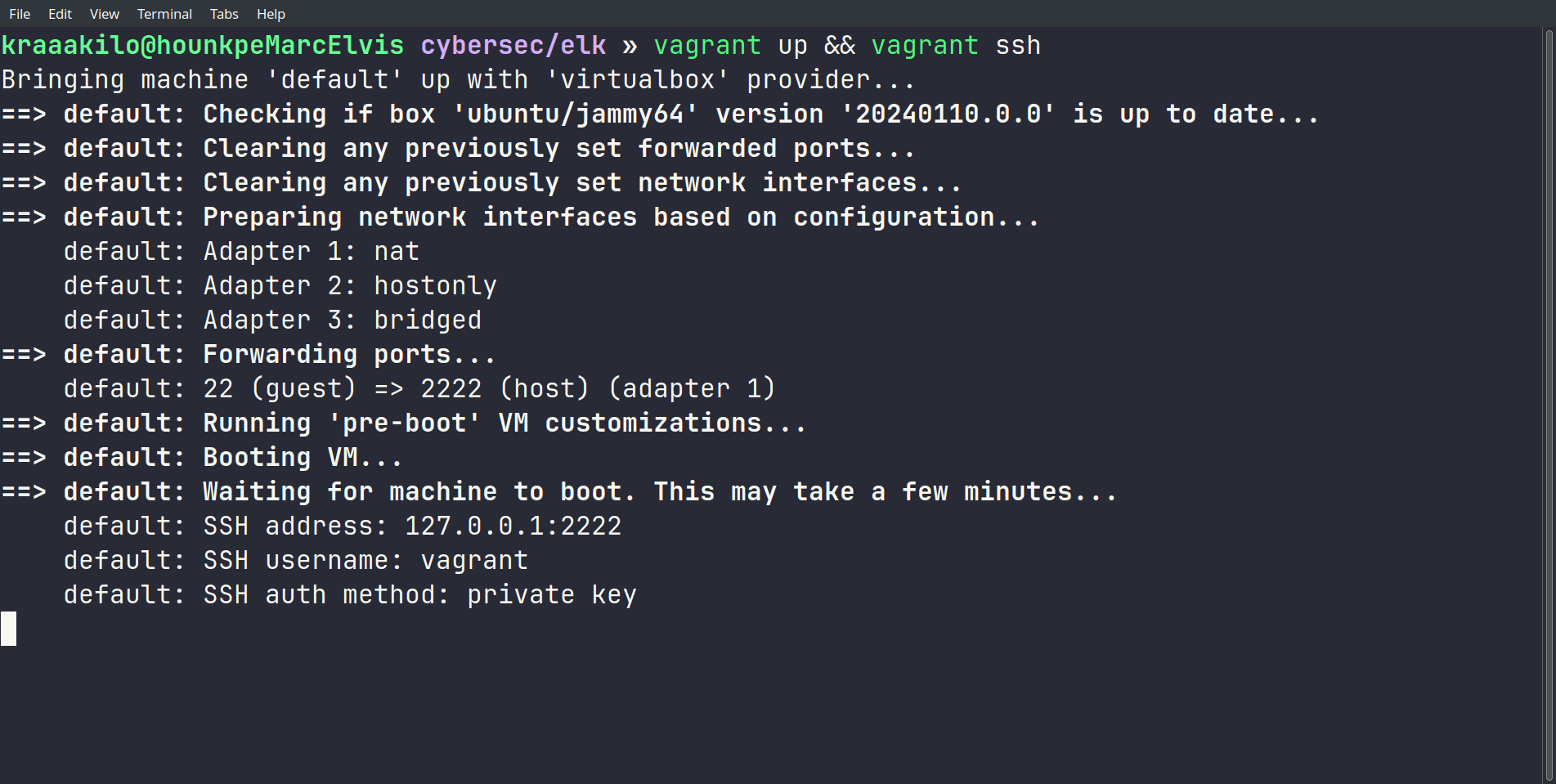Click the username kraaakilo@hounkpeMarcElvis in prompt
1556x784 pixels.
point(203,46)
